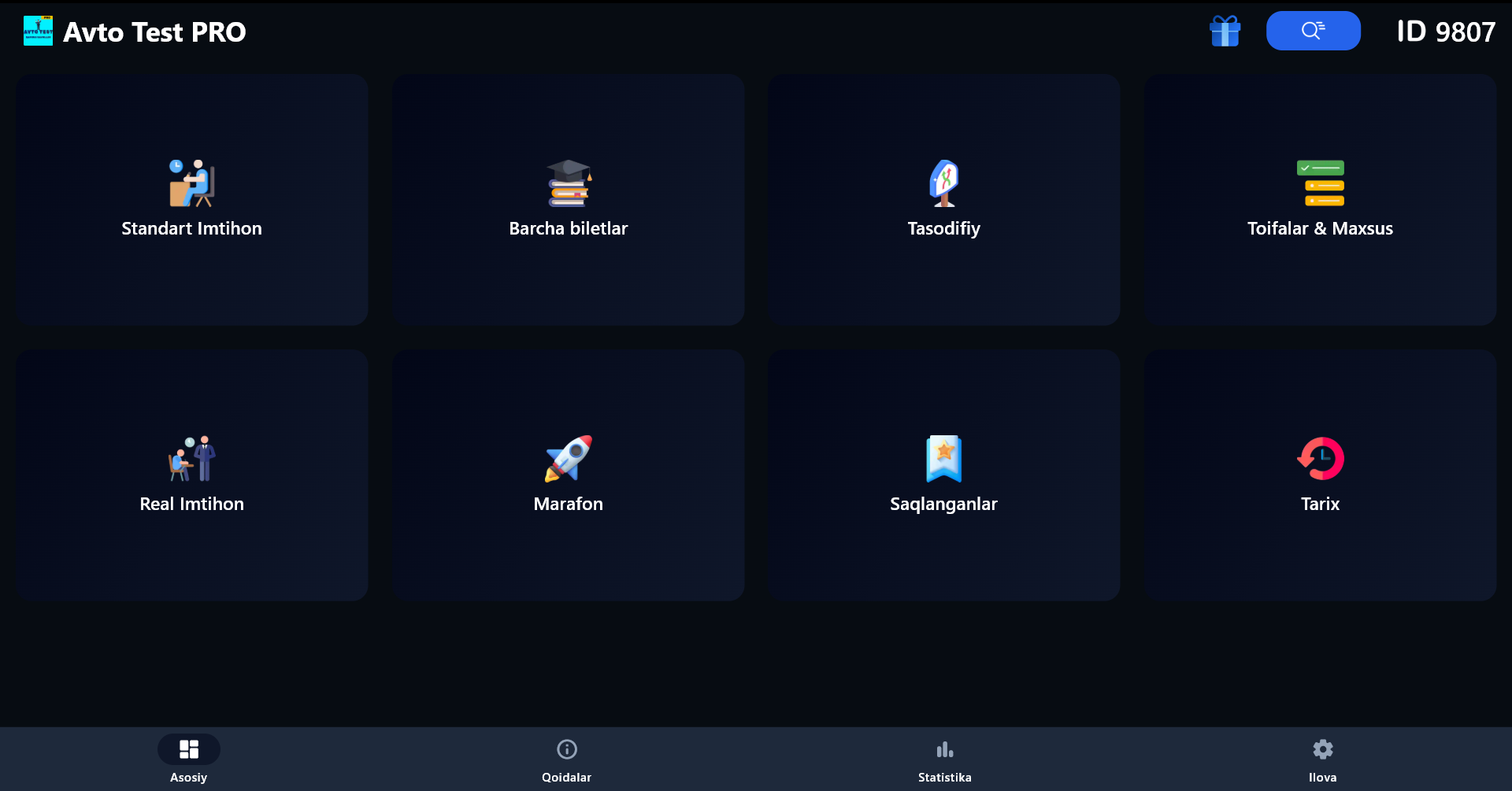Image resolution: width=1512 pixels, height=791 pixels.
Task: Click the Tasodifiy dart icon
Action: (x=944, y=183)
